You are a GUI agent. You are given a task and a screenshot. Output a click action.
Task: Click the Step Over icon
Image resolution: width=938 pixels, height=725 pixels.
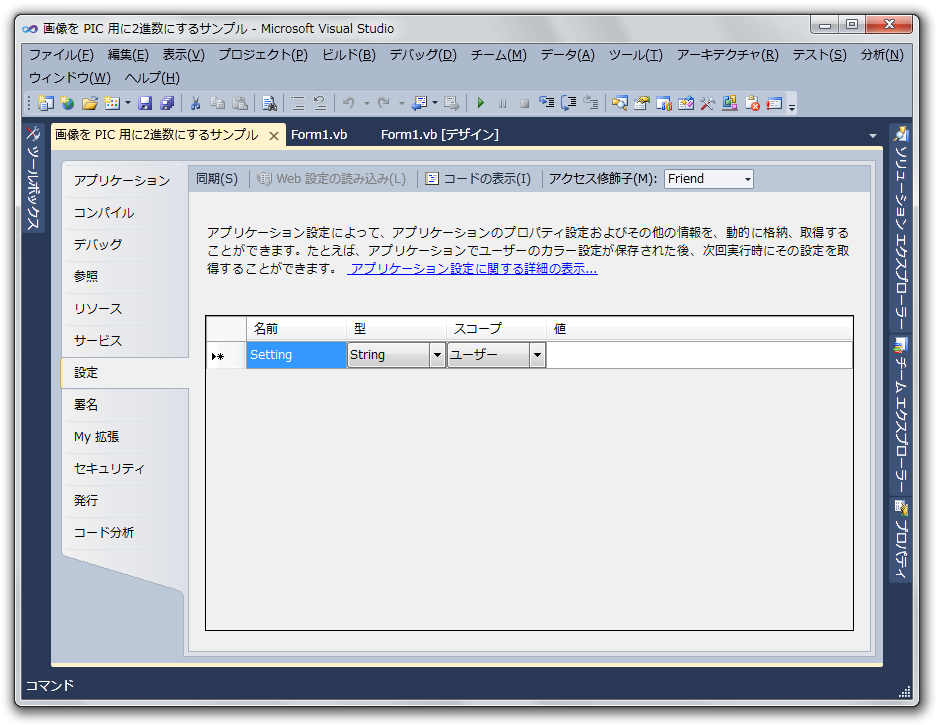568,103
